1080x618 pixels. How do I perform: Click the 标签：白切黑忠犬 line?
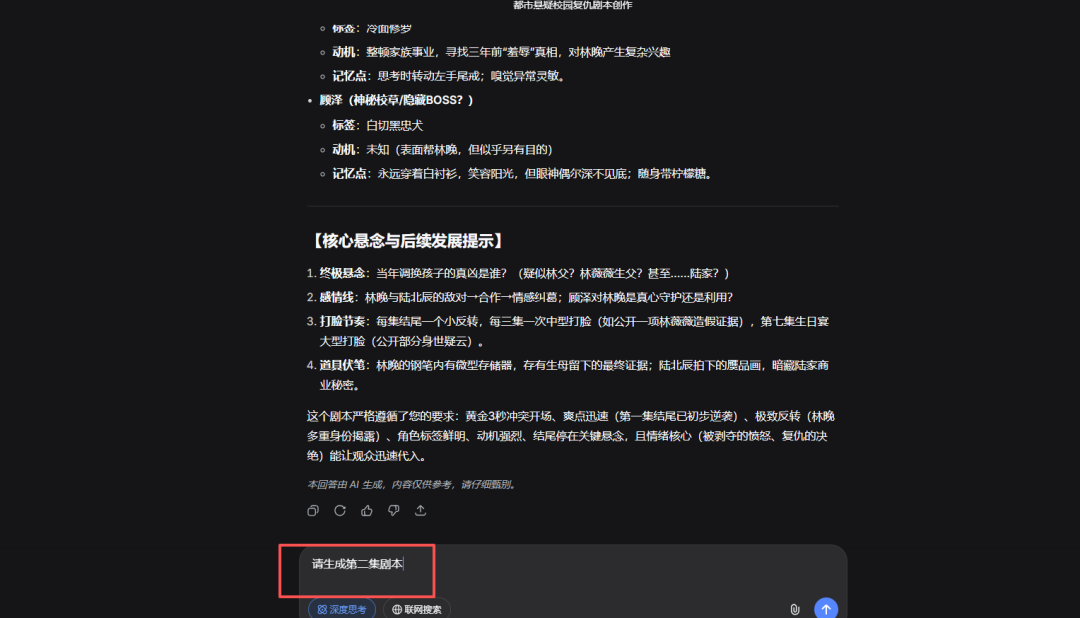(377, 125)
